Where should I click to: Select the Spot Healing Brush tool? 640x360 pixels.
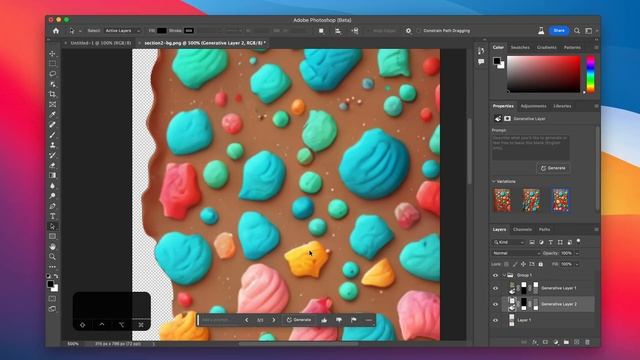tap(53, 125)
